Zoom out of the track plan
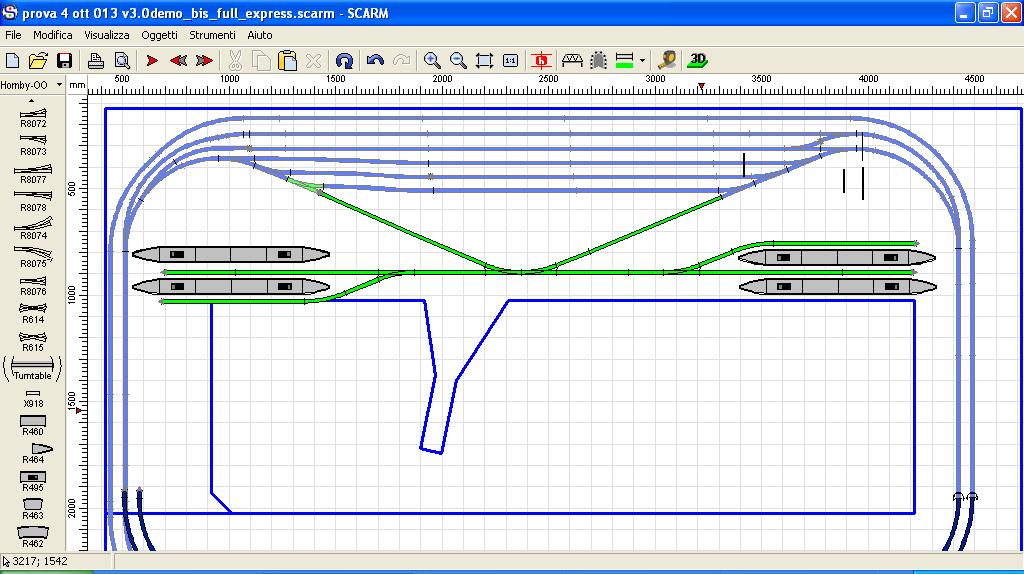The height and width of the screenshot is (574, 1024). pos(458,61)
